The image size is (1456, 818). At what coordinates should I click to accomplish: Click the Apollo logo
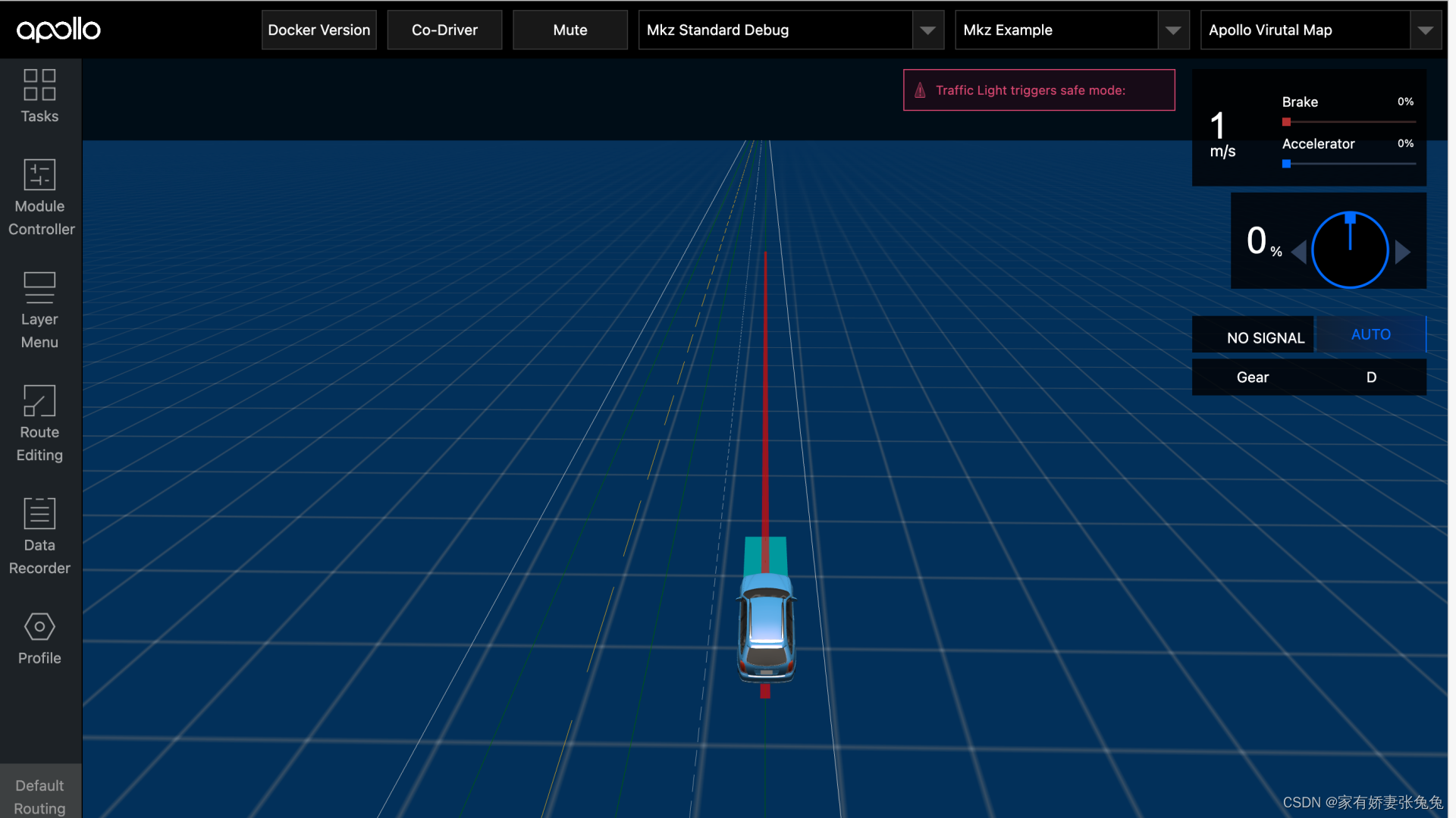click(58, 30)
